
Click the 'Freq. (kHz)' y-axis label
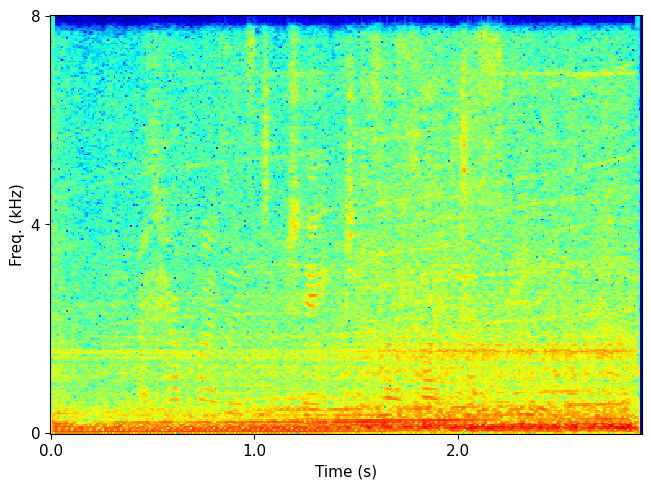pyautogui.click(x=15, y=225)
